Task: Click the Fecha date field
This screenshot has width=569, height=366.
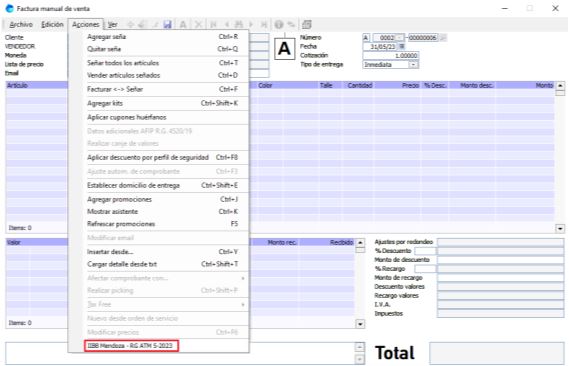Action: [x=381, y=46]
